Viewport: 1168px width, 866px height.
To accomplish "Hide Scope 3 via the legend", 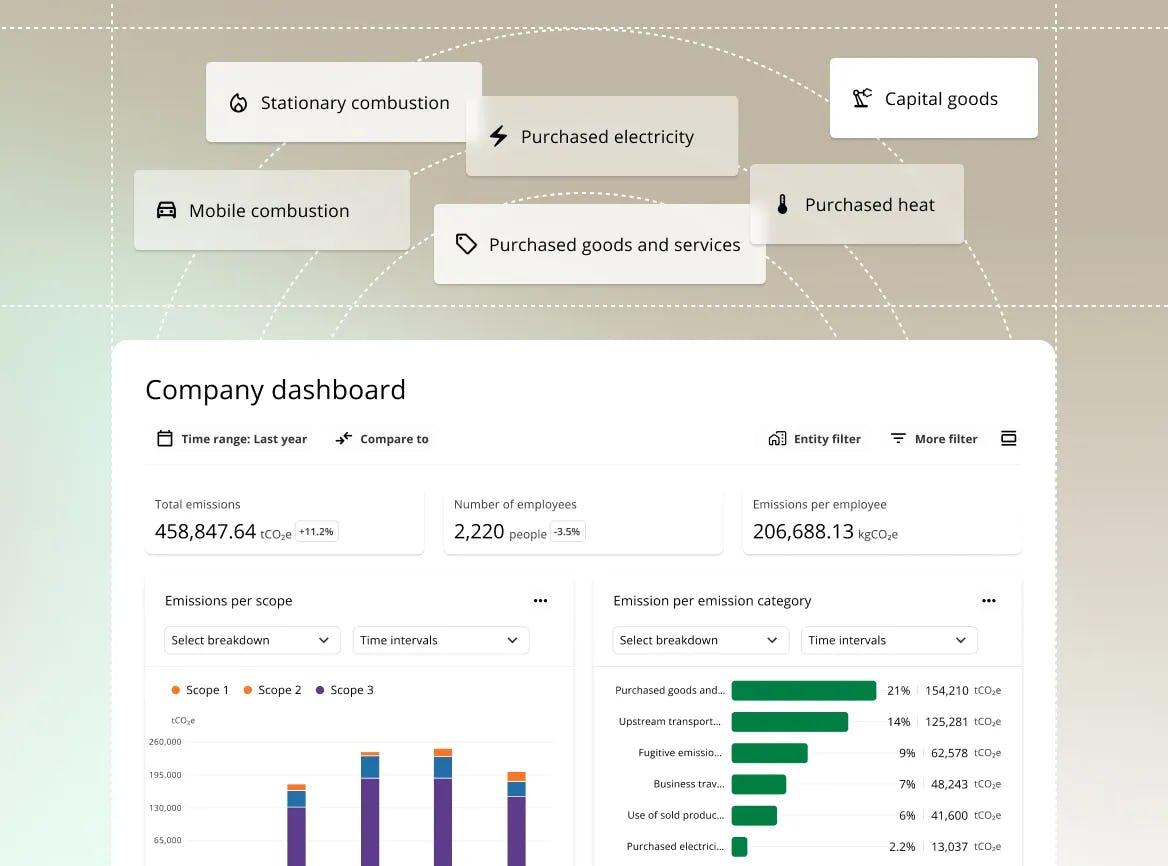I will [x=344, y=690].
